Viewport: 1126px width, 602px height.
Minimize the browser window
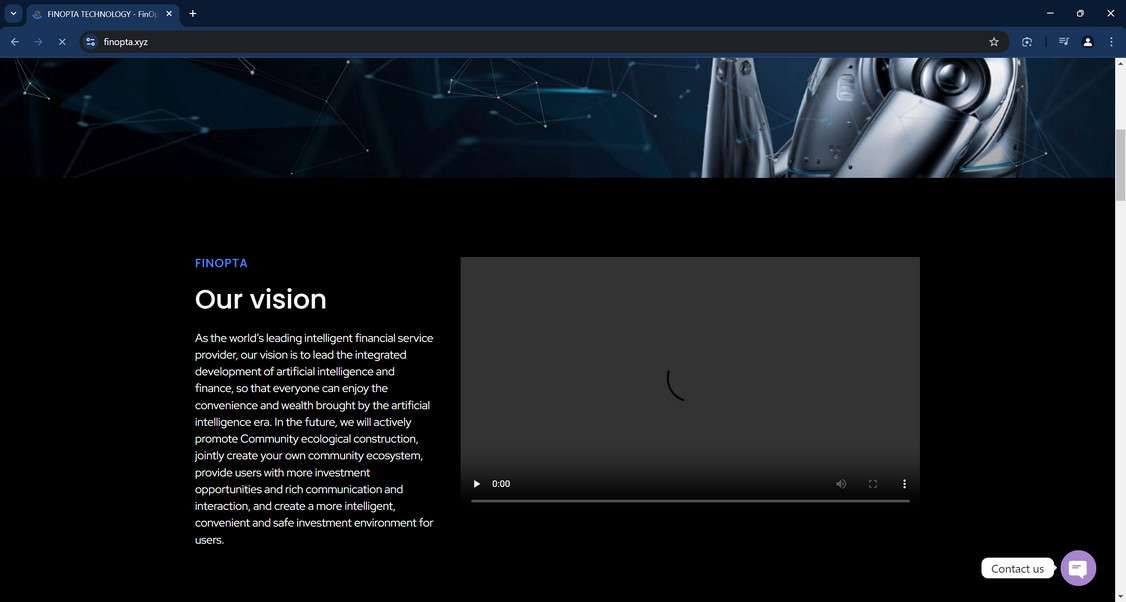tap(1050, 14)
